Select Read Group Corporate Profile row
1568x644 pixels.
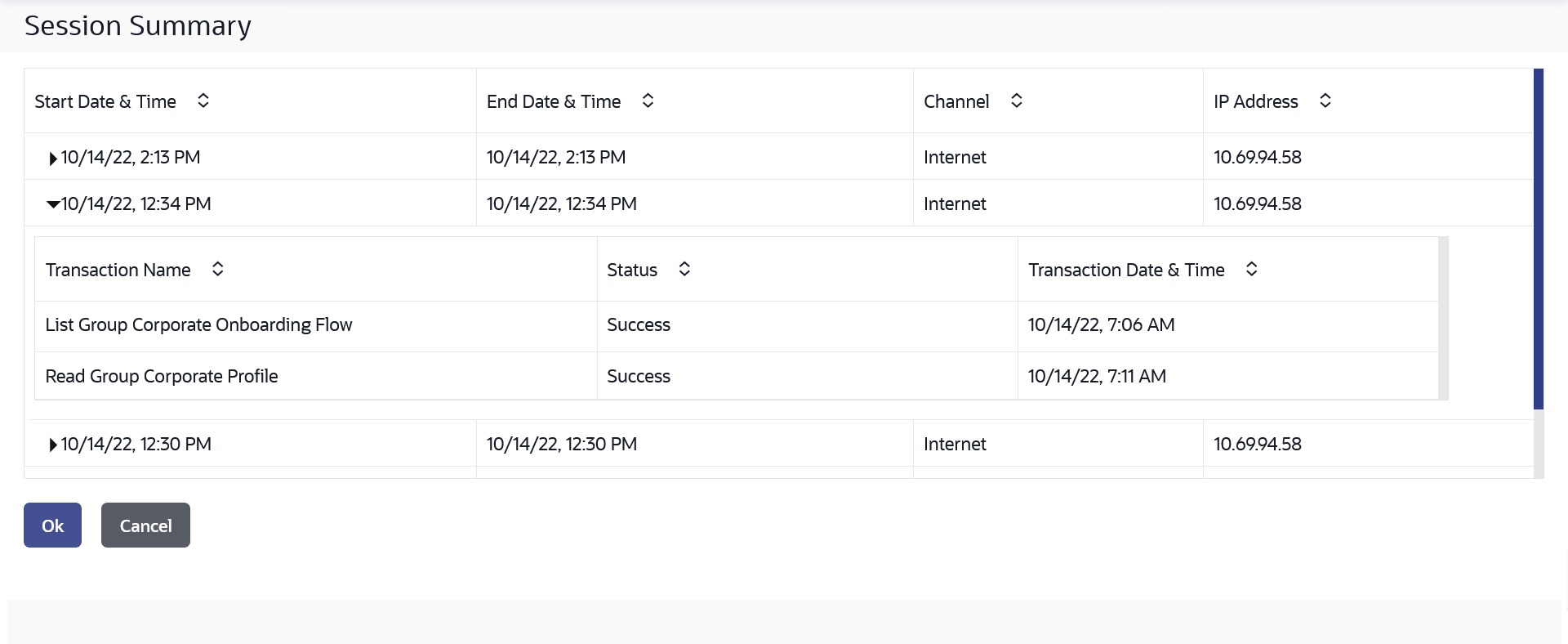(162, 377)
